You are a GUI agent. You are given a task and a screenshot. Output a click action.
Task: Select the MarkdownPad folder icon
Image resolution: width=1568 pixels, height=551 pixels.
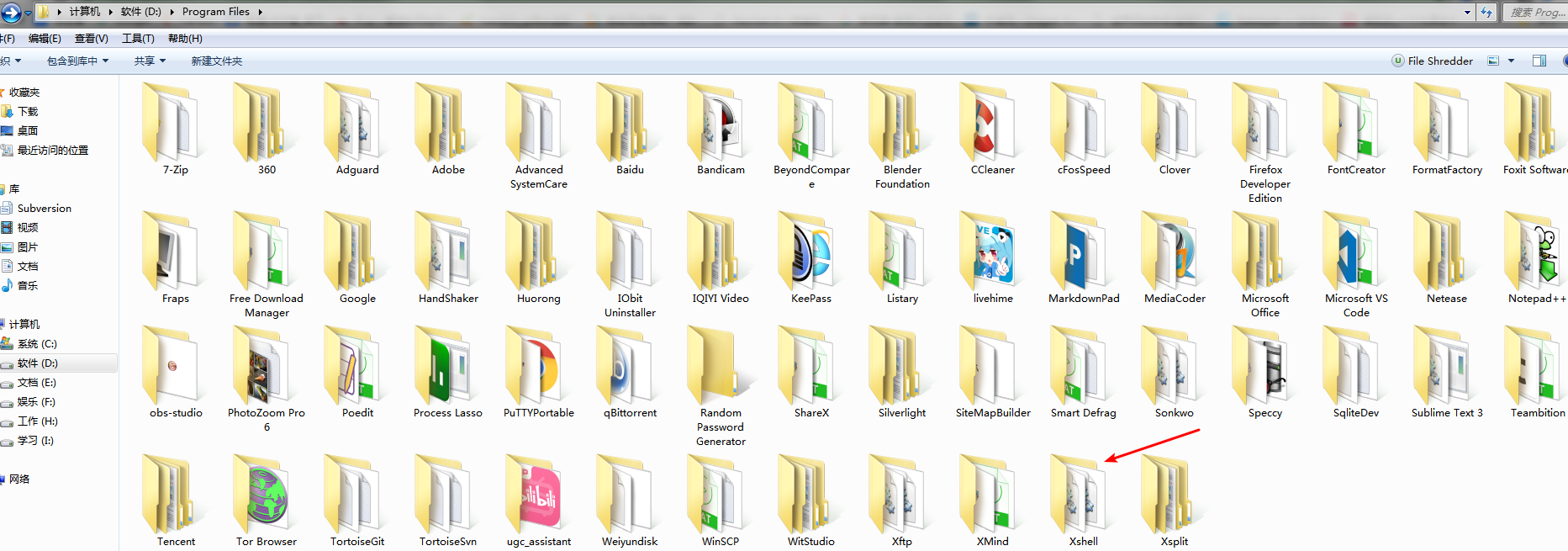1084,252
